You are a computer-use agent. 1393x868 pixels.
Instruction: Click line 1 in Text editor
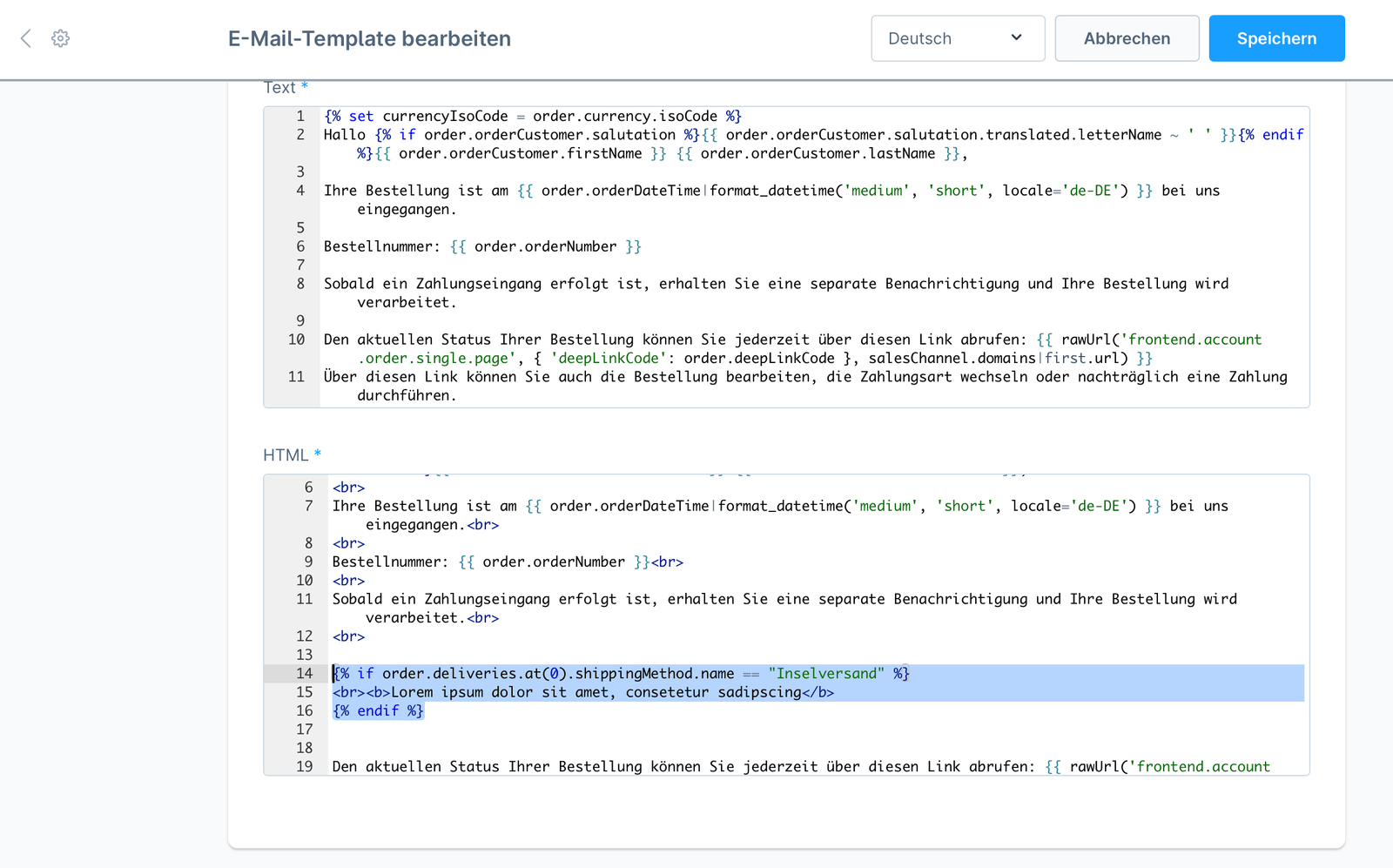[x=532, y=117]
